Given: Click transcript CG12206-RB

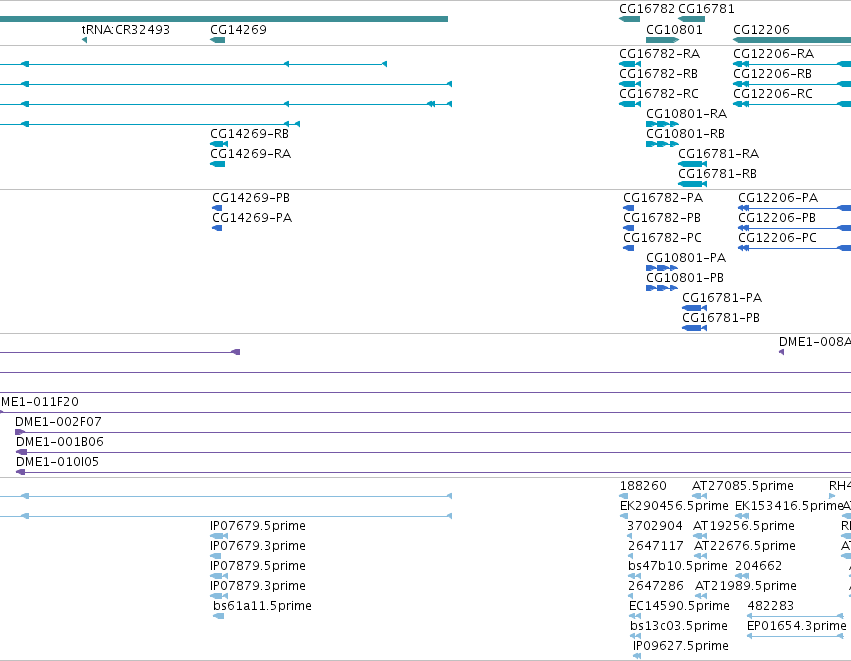Looking at the screenshot, I should click(772, 74).
